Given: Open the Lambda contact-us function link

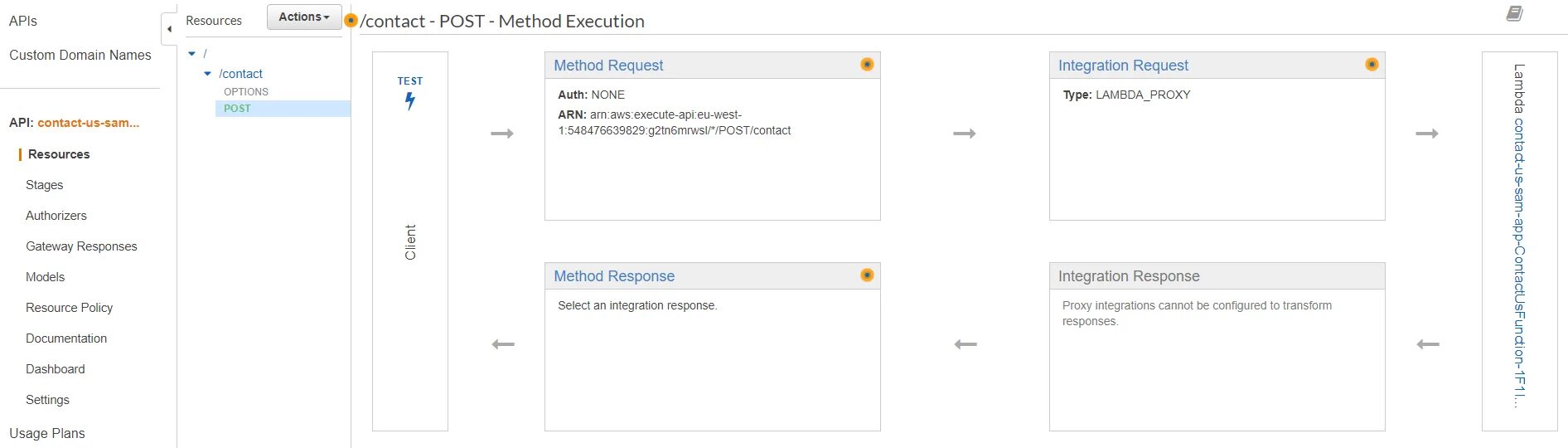Looking at the screenshot, I should [x=1519, y=236].
